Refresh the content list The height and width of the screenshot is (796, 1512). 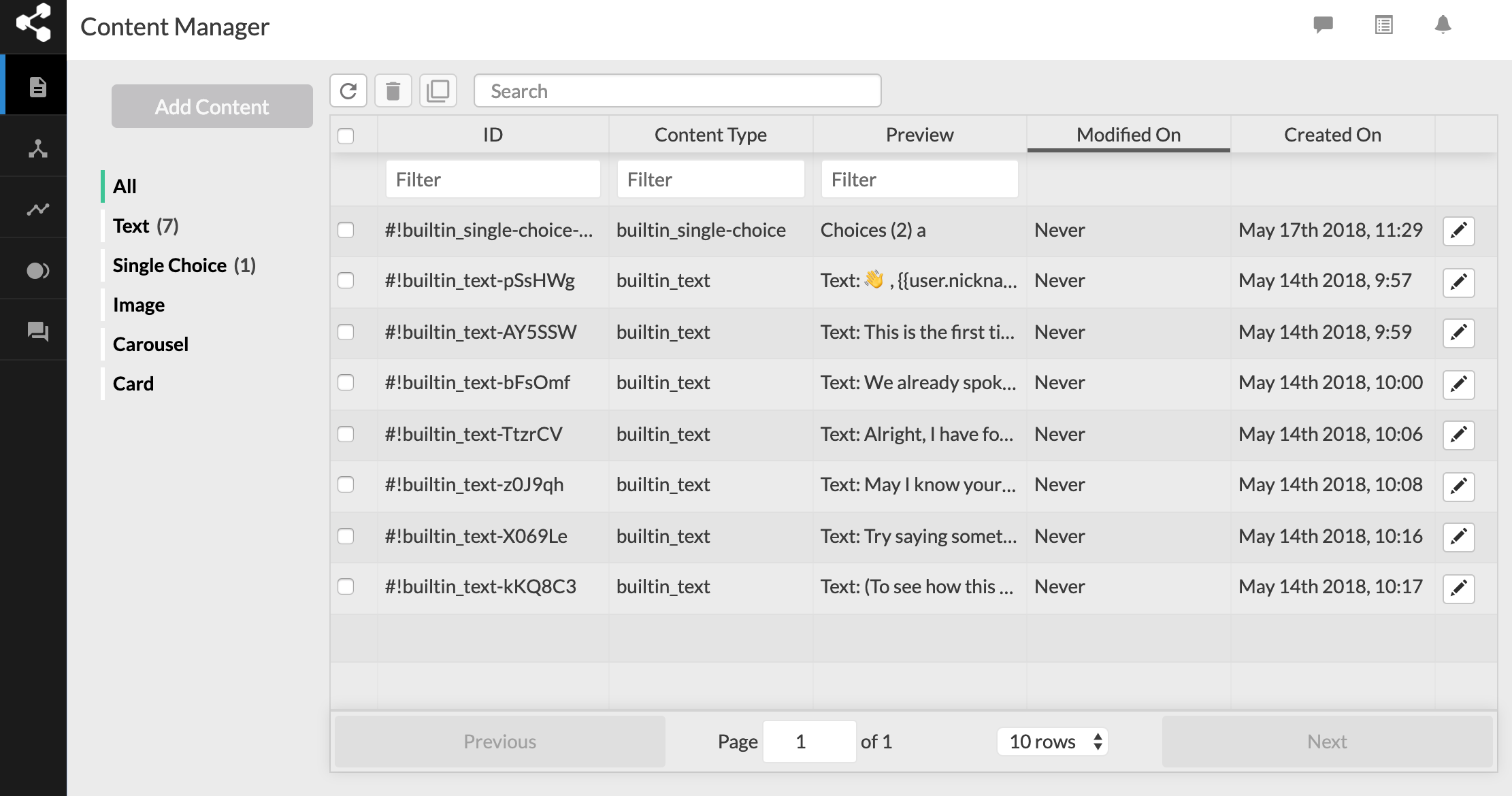pos(348,90)
